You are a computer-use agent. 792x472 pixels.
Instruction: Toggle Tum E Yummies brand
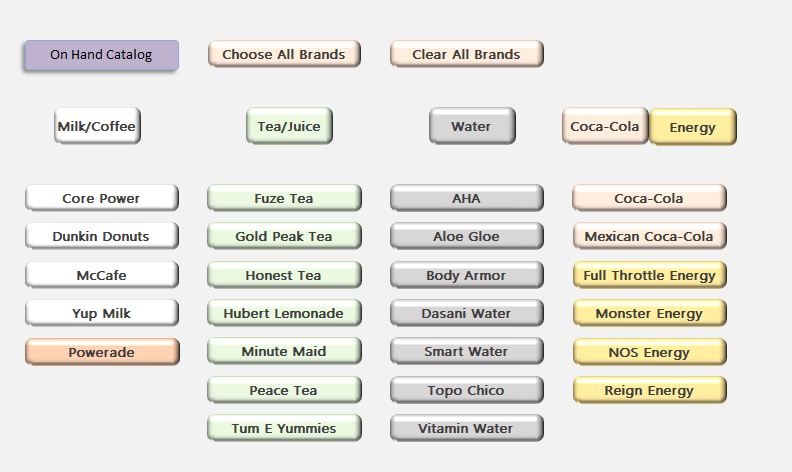tap(284, 428)
